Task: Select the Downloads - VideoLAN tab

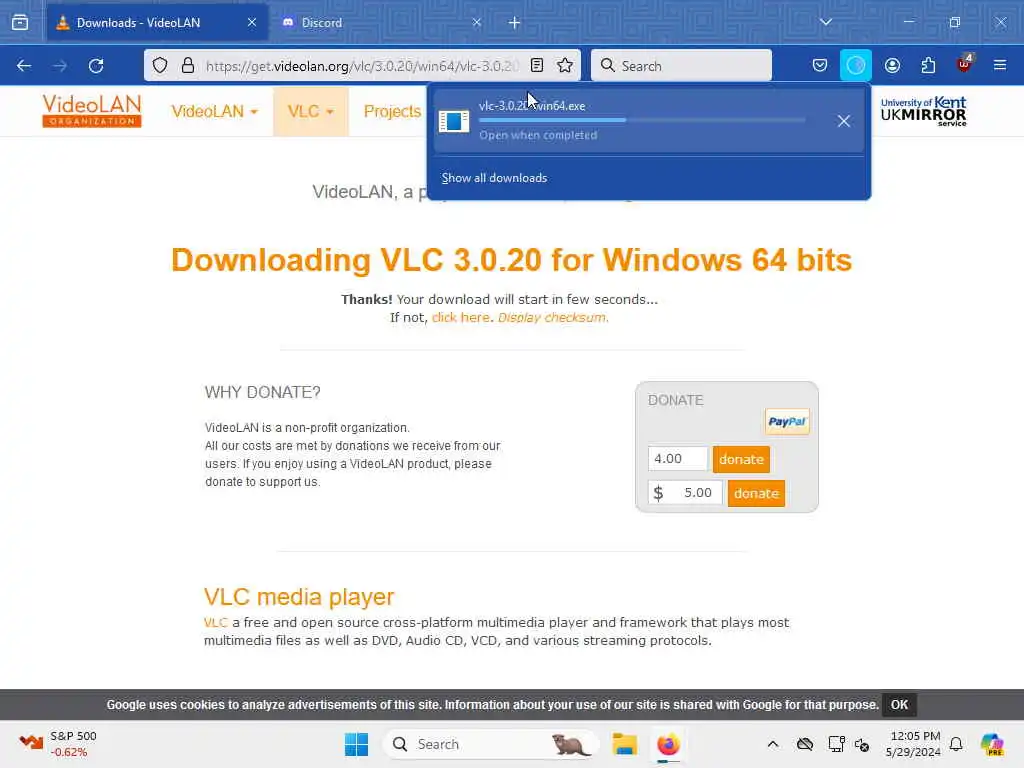Action: 157,22
